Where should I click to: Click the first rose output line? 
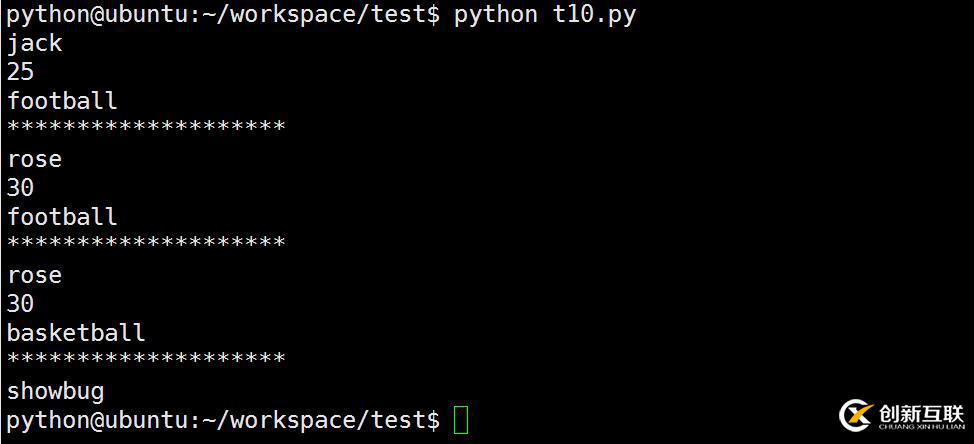[35, 159]
